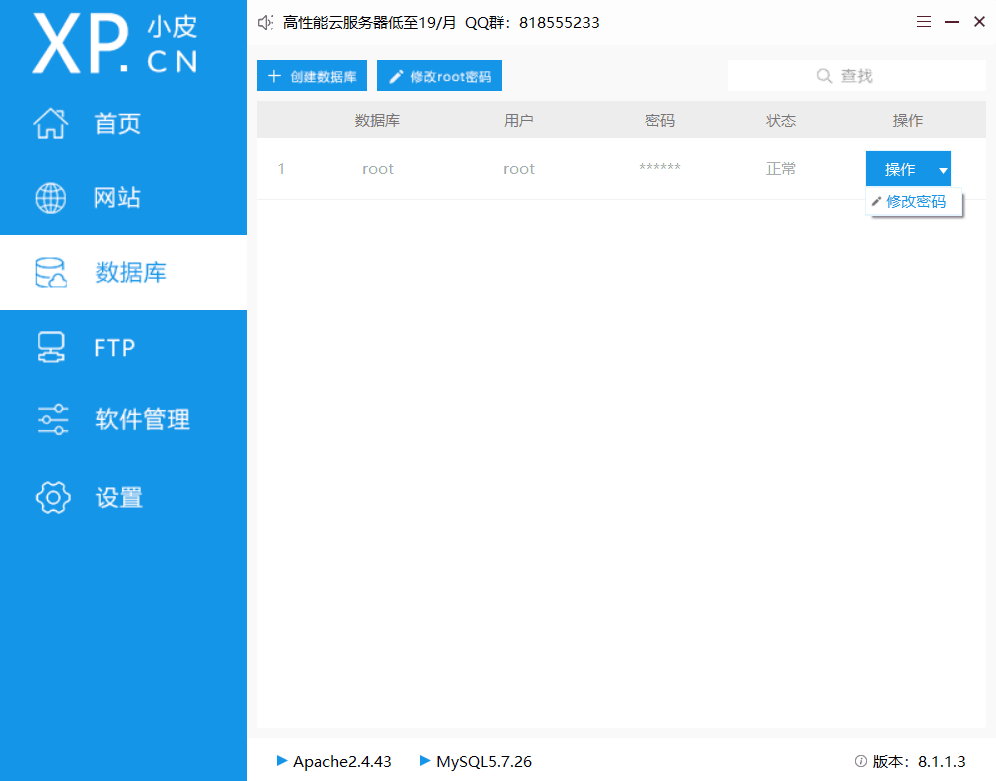
Task: Click the Apache play triangle icon
Action: [282, 760]
